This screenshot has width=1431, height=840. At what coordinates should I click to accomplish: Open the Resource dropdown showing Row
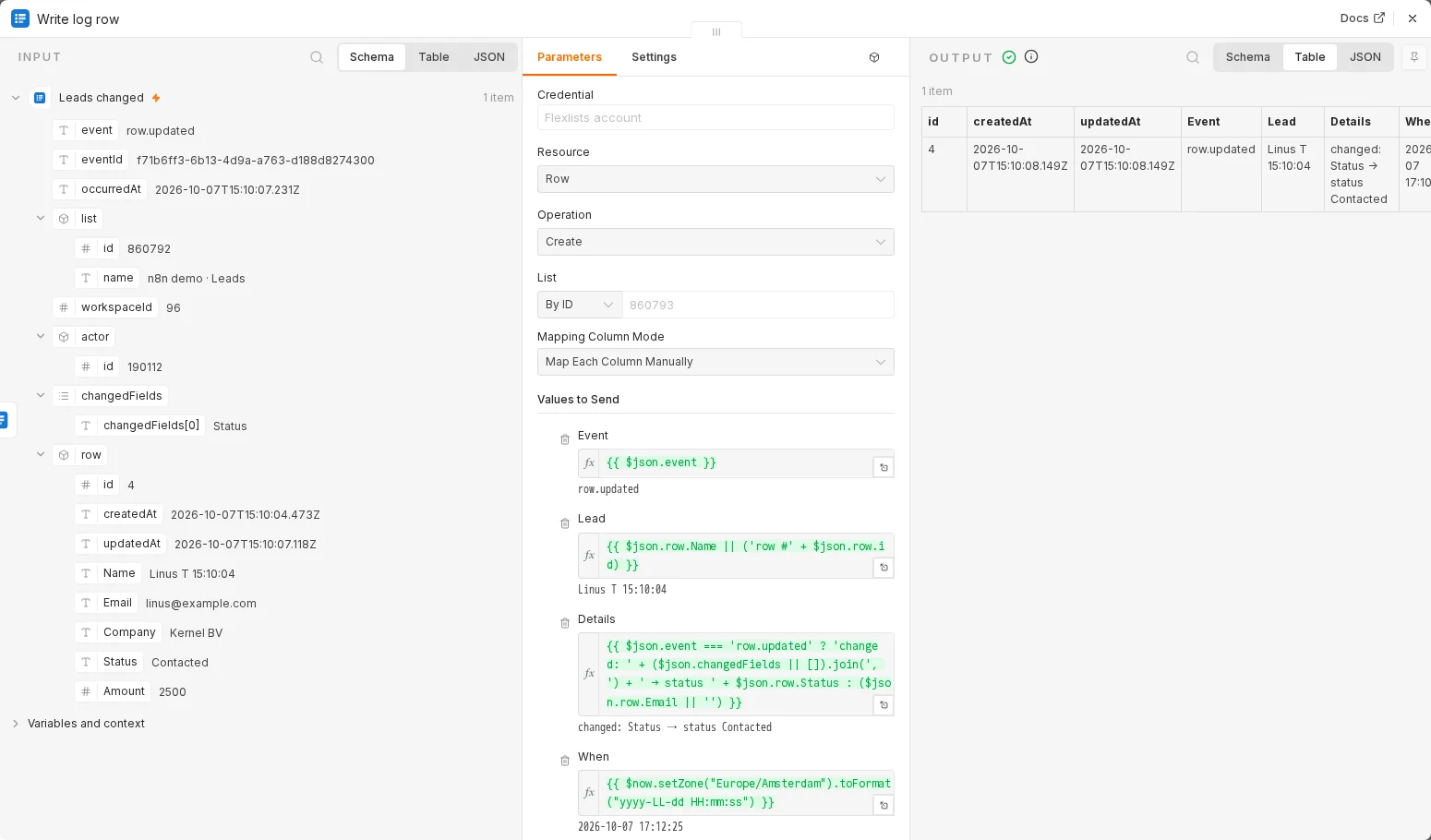click(x=715, y=179)
